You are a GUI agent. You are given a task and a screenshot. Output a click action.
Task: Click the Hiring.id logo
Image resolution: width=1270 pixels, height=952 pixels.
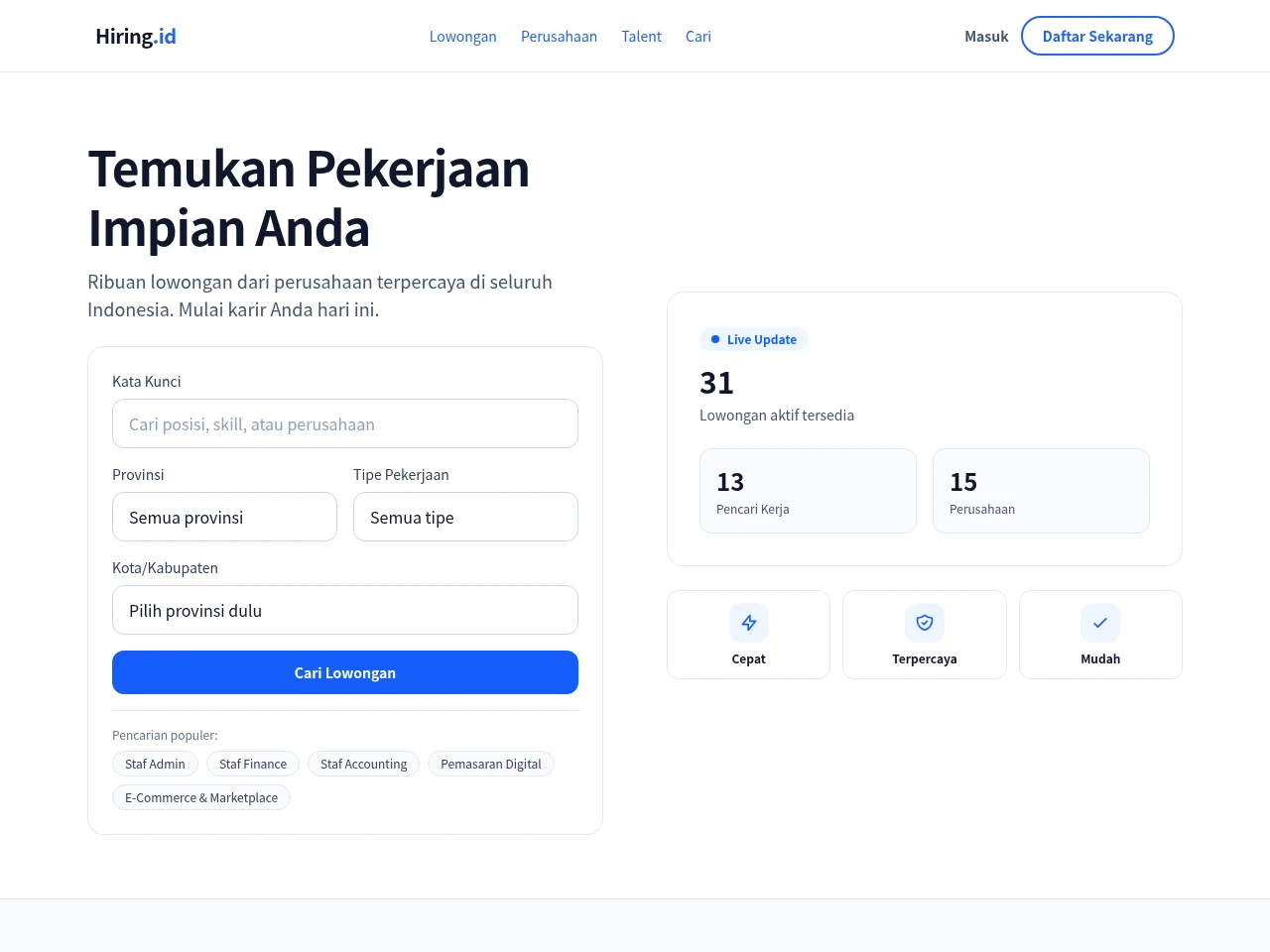coord(136,37)
